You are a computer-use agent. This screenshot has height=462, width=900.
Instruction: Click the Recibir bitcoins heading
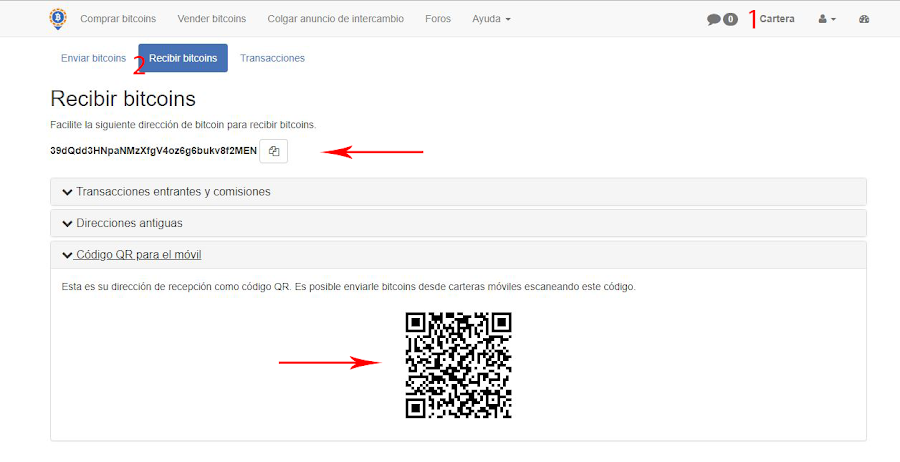(x=123, y=99)
